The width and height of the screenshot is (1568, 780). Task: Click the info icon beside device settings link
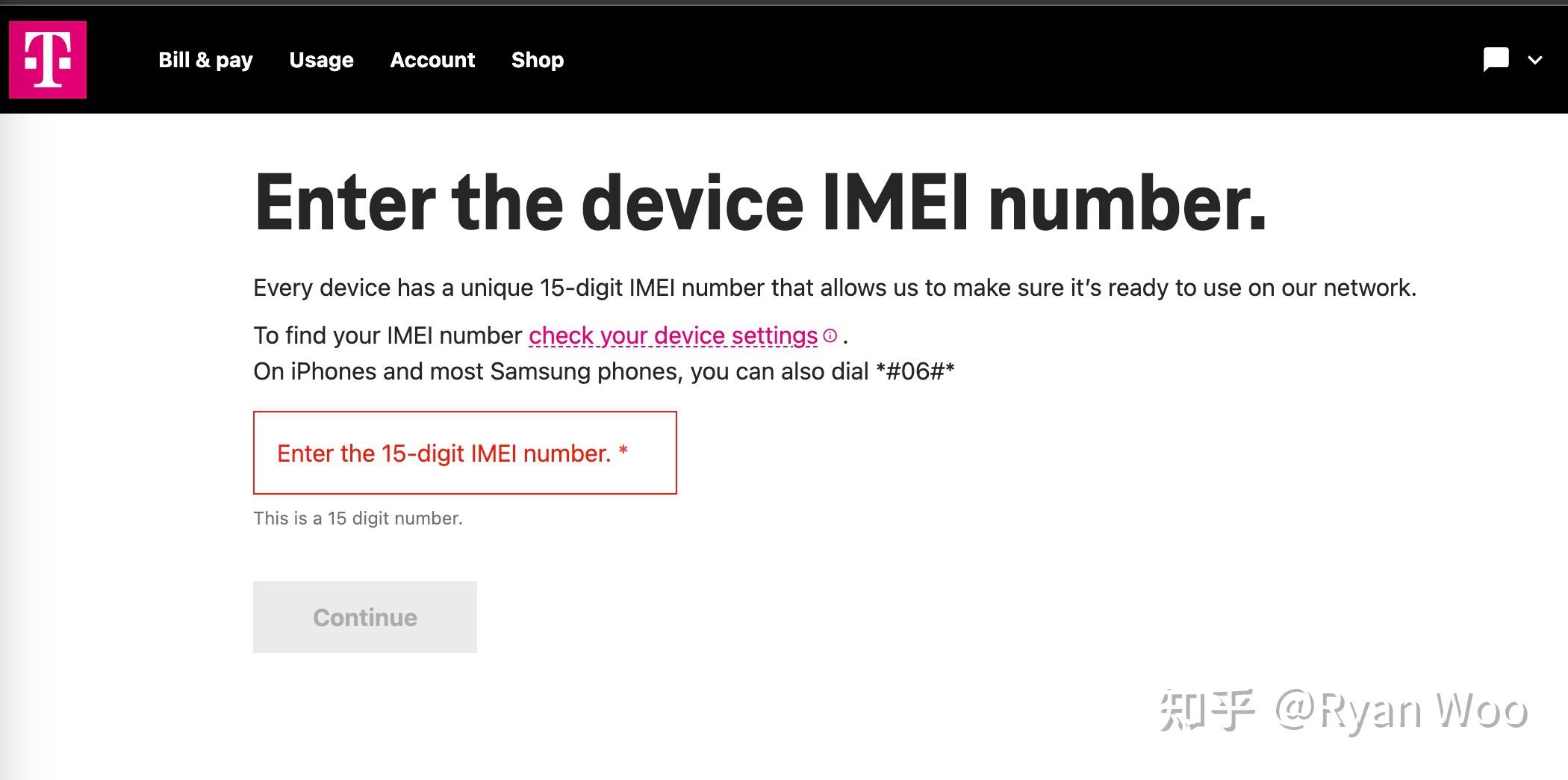click(x=830, y=336)
